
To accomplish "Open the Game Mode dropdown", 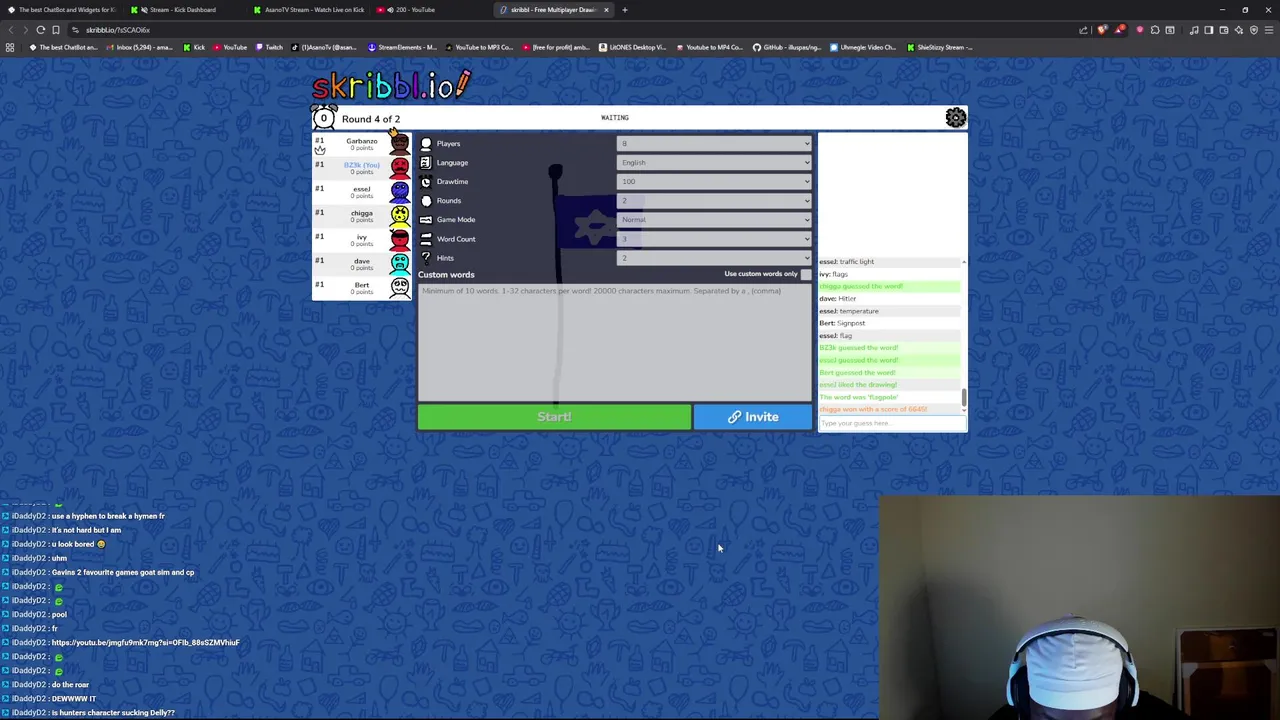I will (714, 220).
